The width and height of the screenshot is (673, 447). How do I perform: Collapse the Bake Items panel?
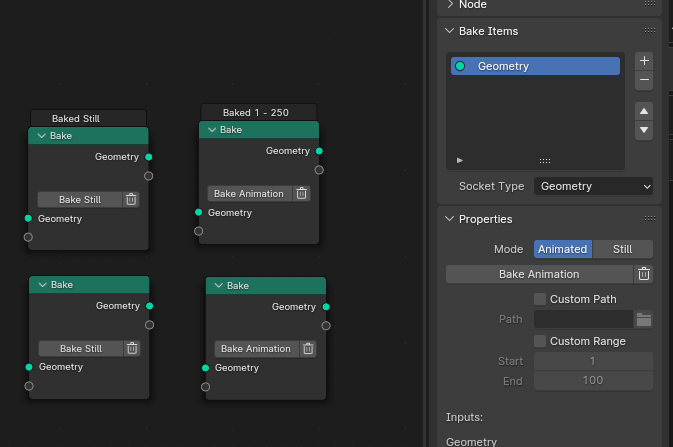449,31
